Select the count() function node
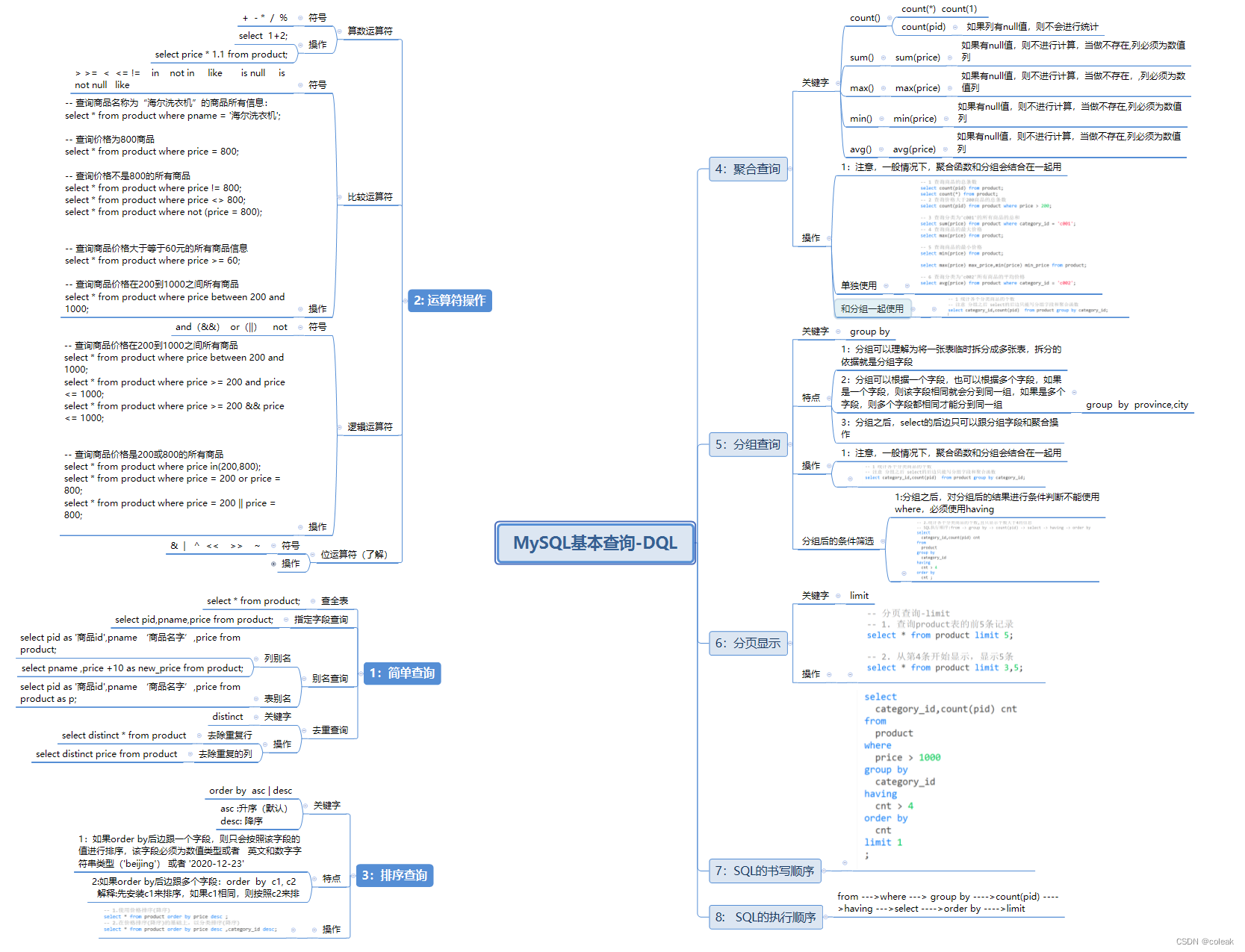This screenshot has width=1245, height=952. 865,18
